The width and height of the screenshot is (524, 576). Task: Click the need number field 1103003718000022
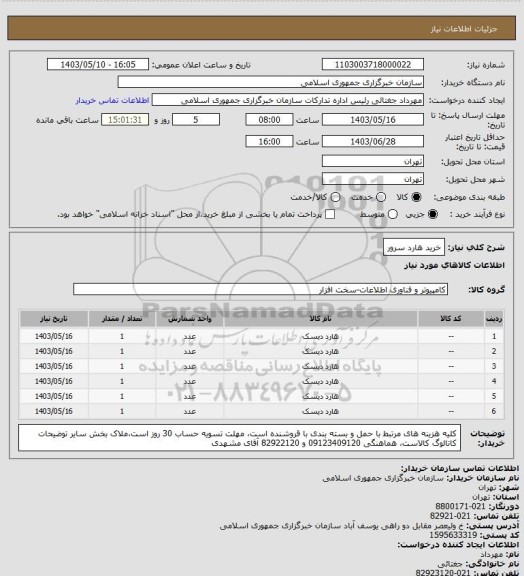[x=373, y=65]
